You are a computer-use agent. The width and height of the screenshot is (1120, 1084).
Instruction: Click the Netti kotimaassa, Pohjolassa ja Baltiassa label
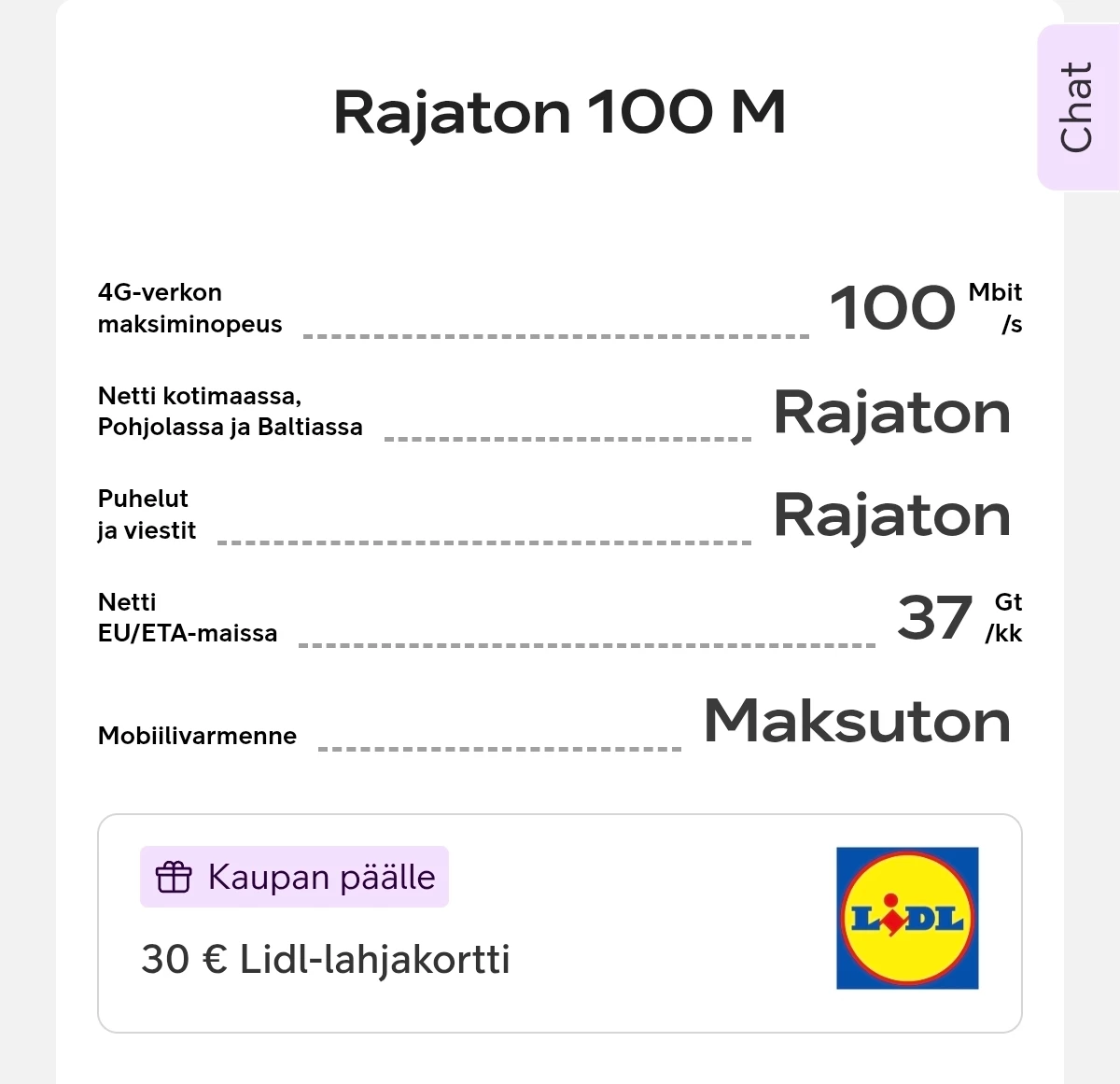230,411
